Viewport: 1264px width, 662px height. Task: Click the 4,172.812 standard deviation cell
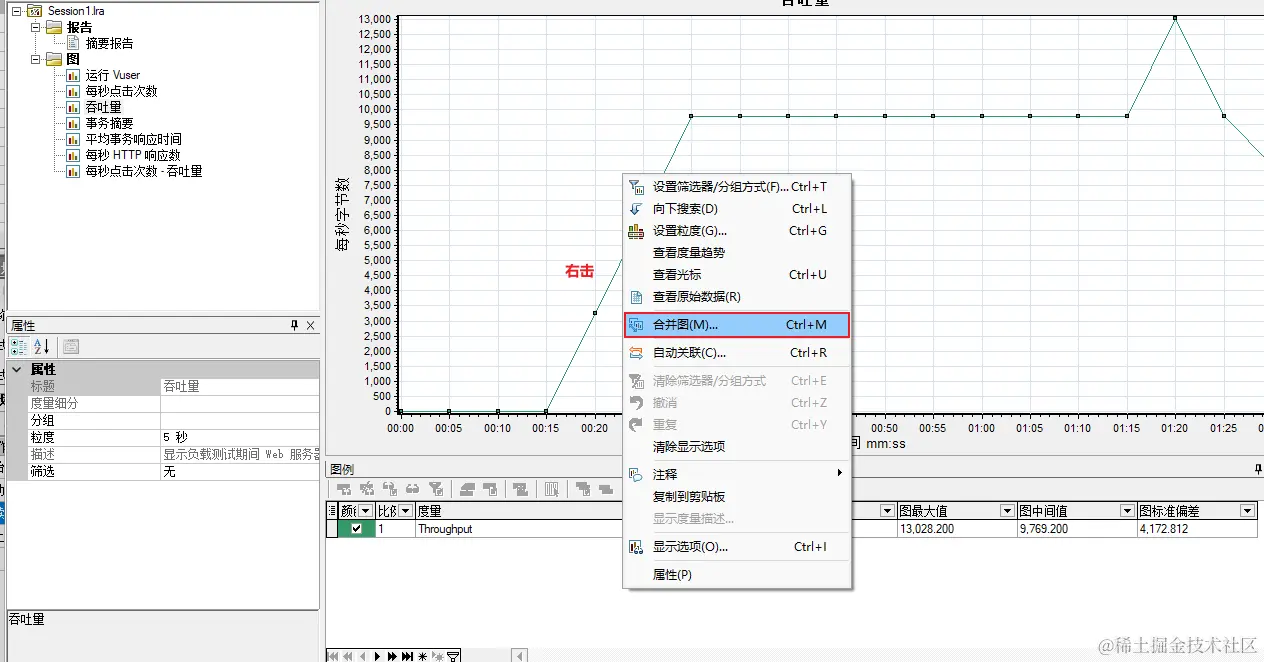coord(1197,529)
